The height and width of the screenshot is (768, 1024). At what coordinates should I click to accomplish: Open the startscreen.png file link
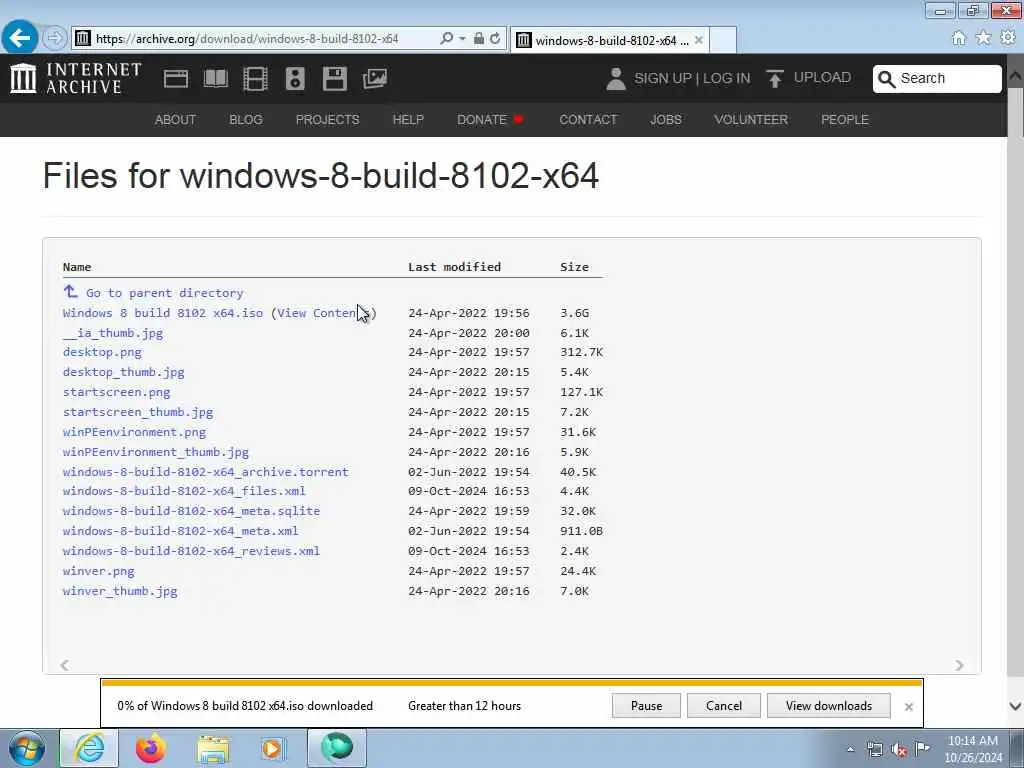coord(116,392)
